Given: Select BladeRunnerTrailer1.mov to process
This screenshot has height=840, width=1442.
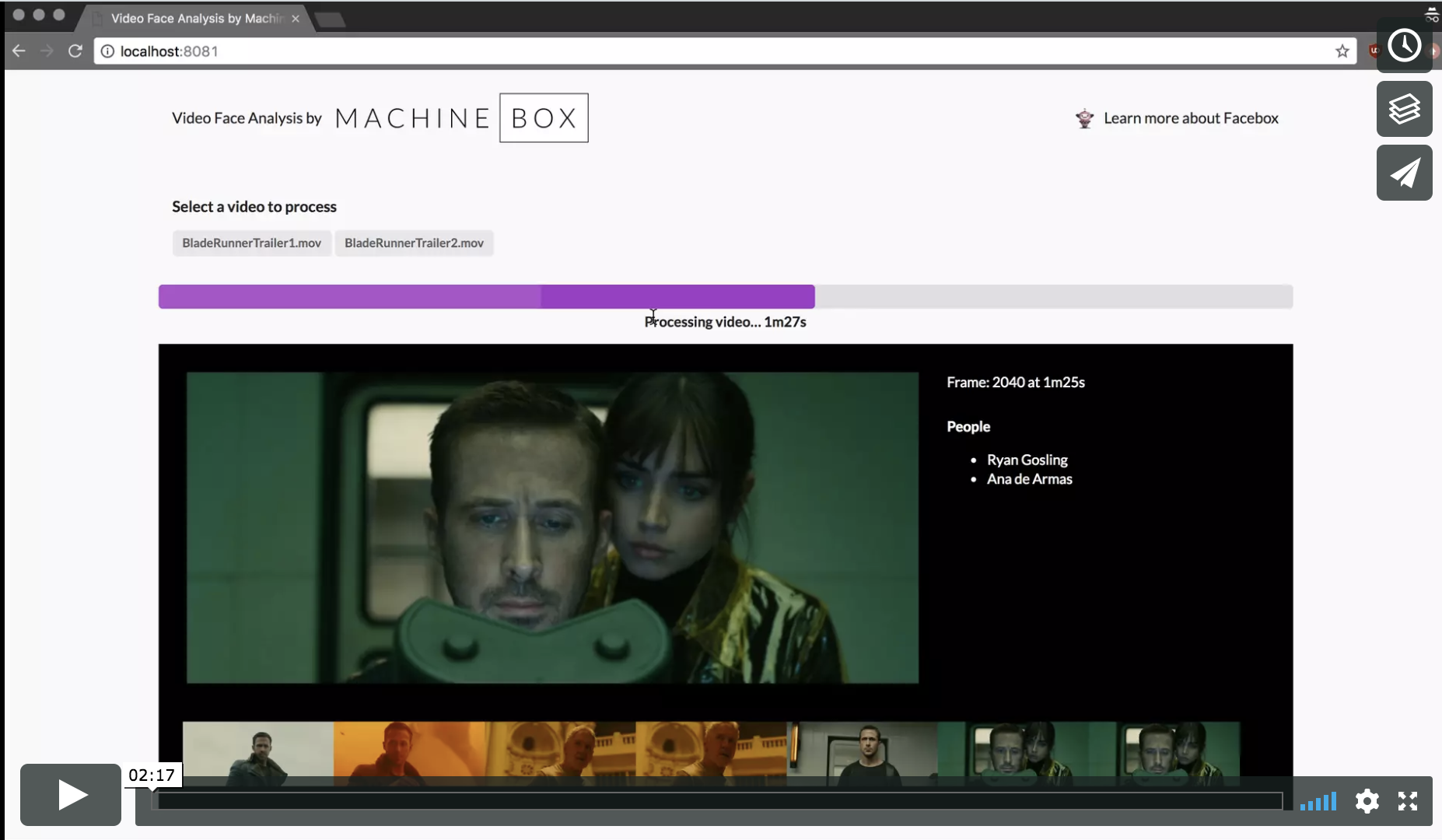Looking at the screenshot, I should click(x=251, y=243).
